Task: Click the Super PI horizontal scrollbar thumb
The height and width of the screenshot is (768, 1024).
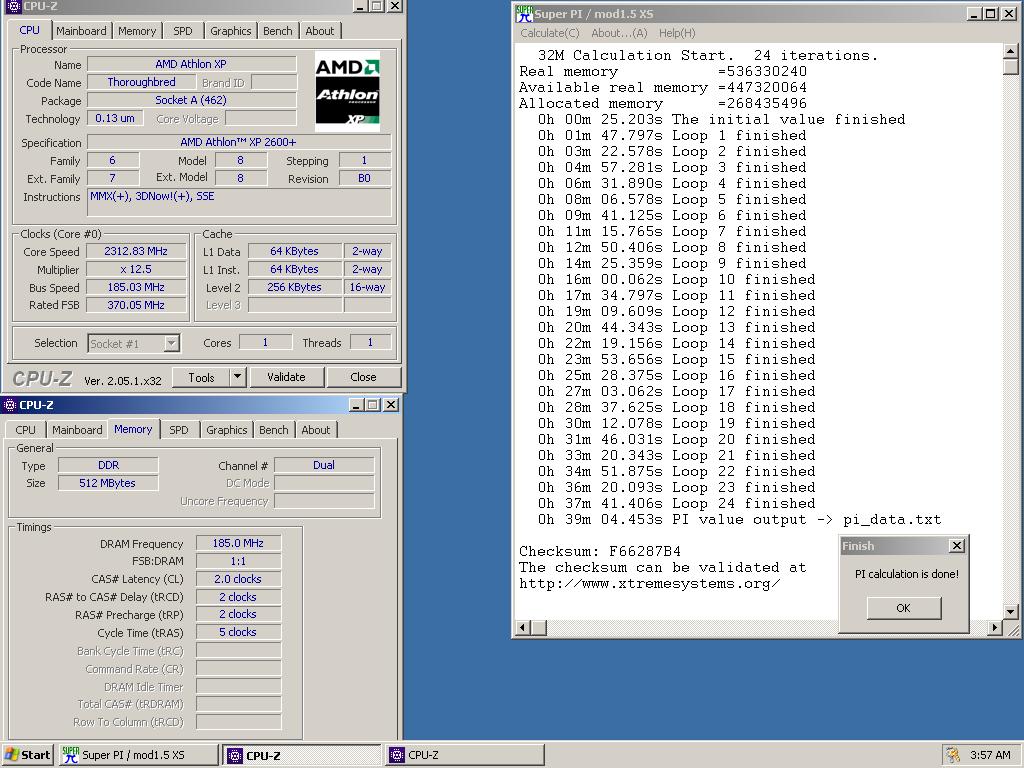Action: click(539, 628)
